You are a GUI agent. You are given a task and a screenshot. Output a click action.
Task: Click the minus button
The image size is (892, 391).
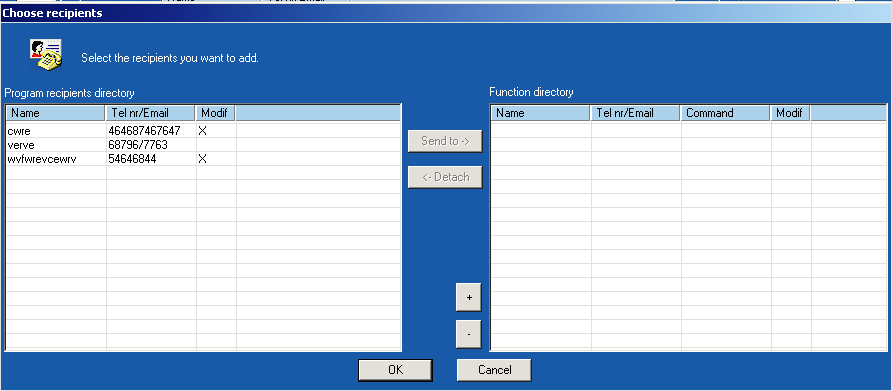[x=468, y=334]
